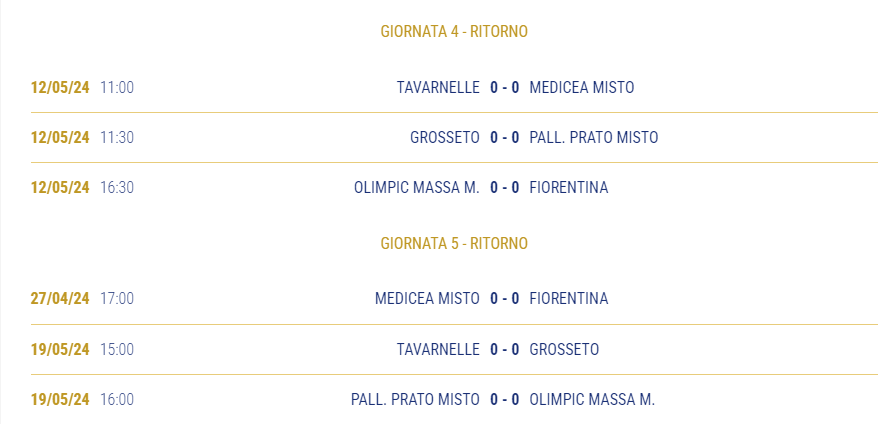The width and height of the screenshot is (878, 429).
Task: Open the Giornata 5 - Ritorno heading
Action: [x=454, y=243]
